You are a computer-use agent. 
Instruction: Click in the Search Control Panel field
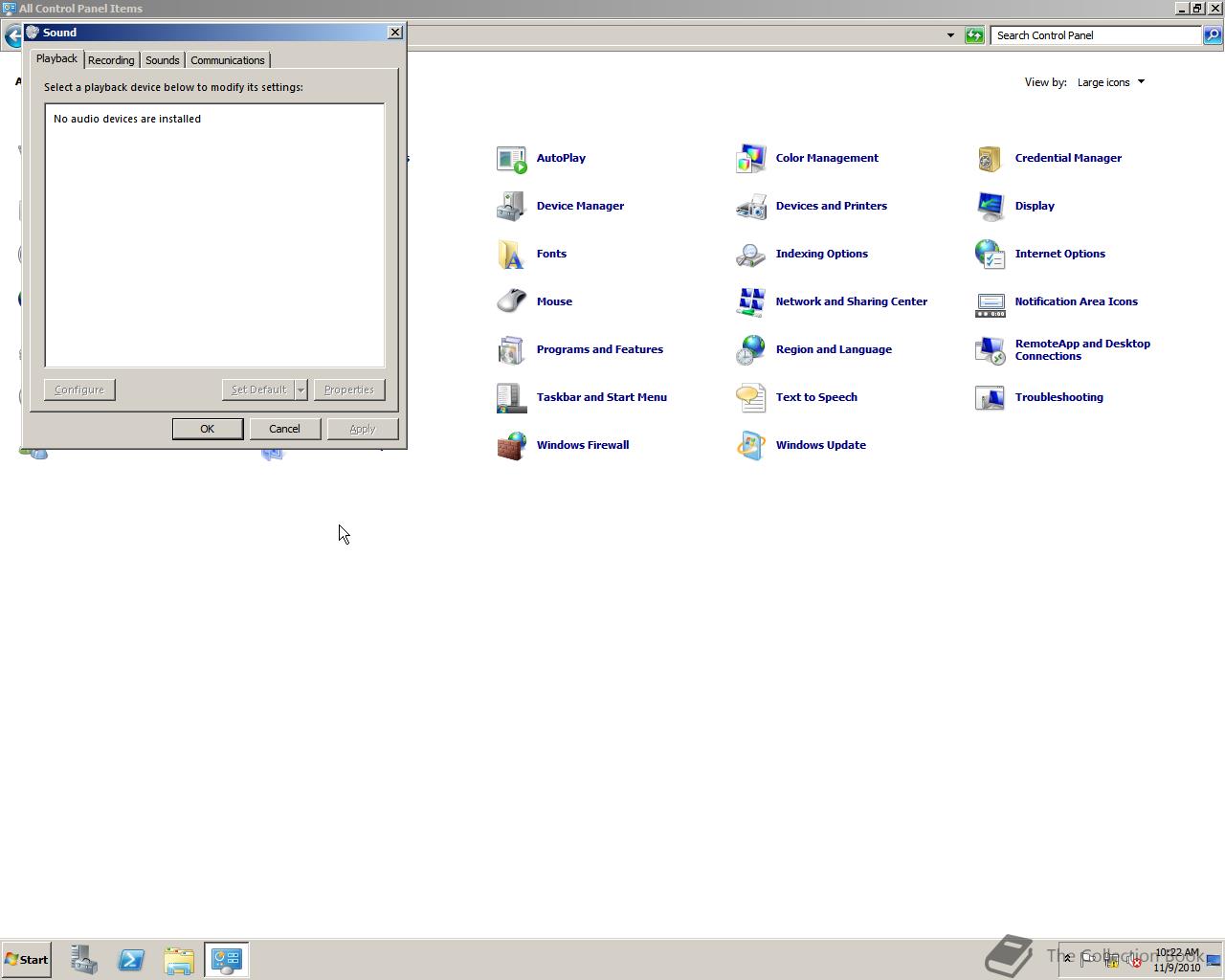click(1096, 35)
